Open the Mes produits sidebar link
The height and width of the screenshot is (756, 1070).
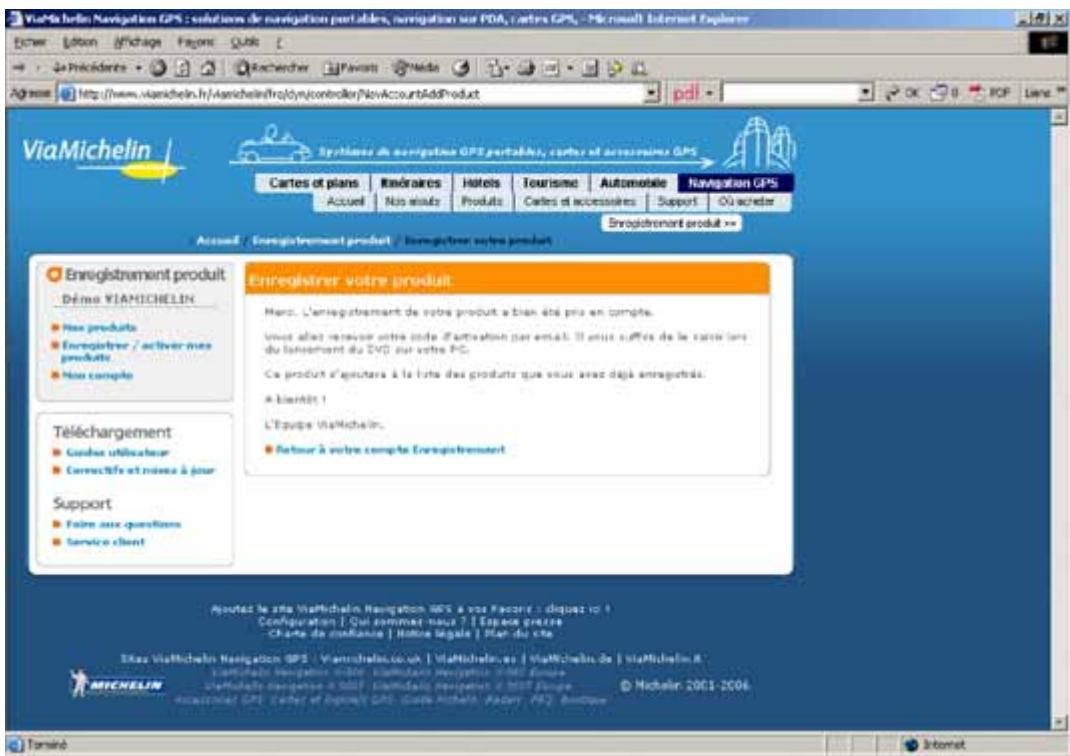99,328
